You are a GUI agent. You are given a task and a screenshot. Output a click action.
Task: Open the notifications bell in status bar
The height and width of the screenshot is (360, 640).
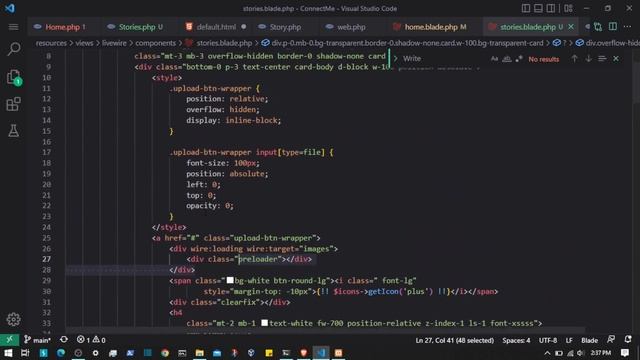[628, 340]
